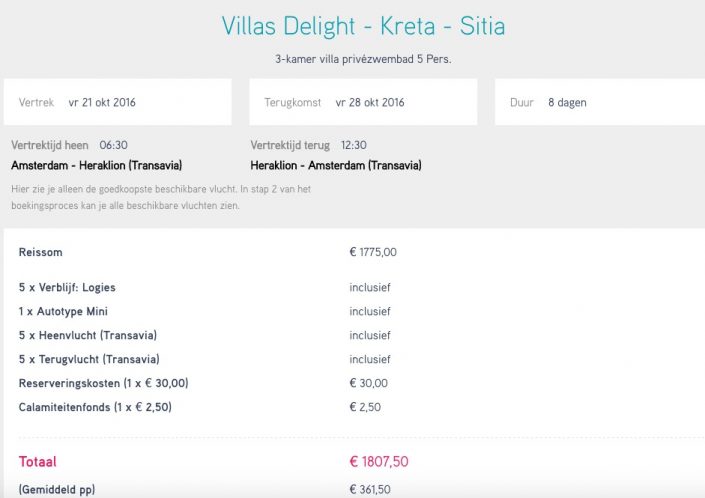
Task: Click the Calamiteitenfonds row label
Action: 95,407
